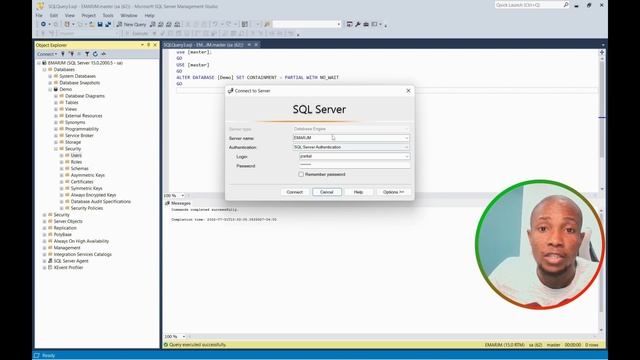The image size is (640, 360).
Task: Open the Project menu
Action: (89, 16)
